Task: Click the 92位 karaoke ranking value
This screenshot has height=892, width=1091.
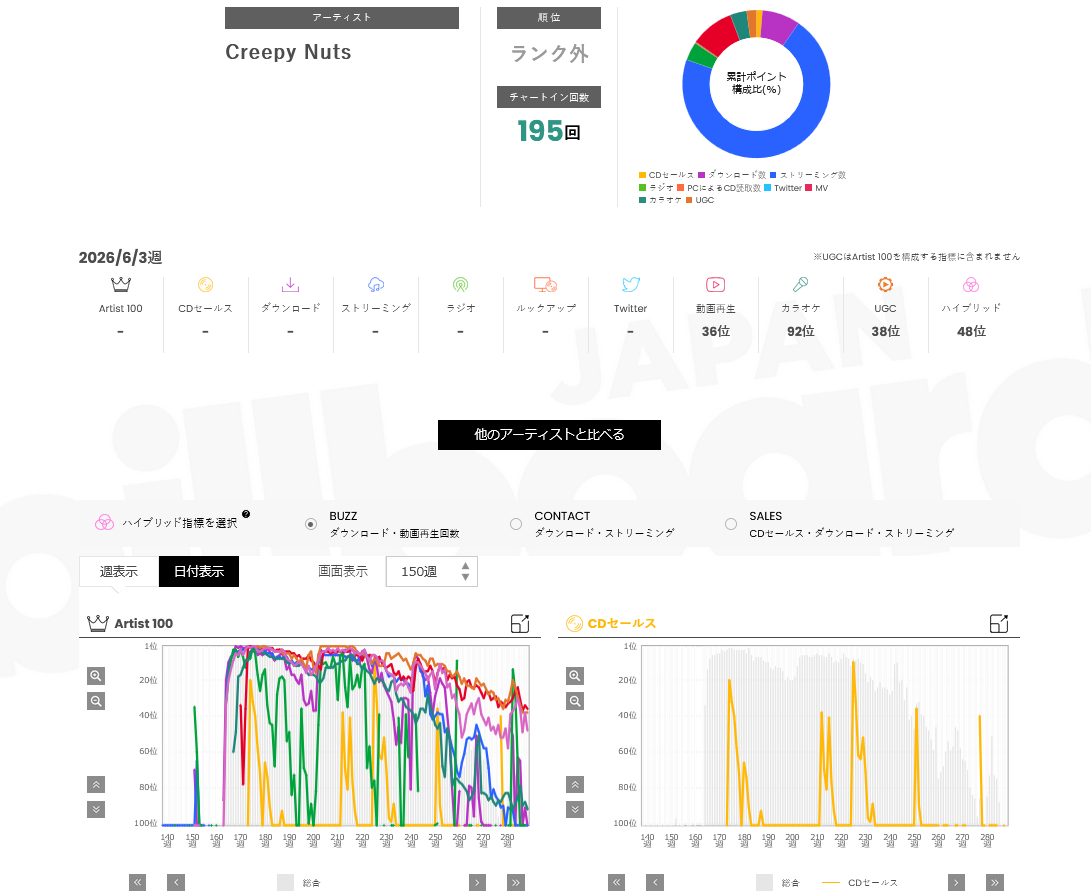Action: 801,331
